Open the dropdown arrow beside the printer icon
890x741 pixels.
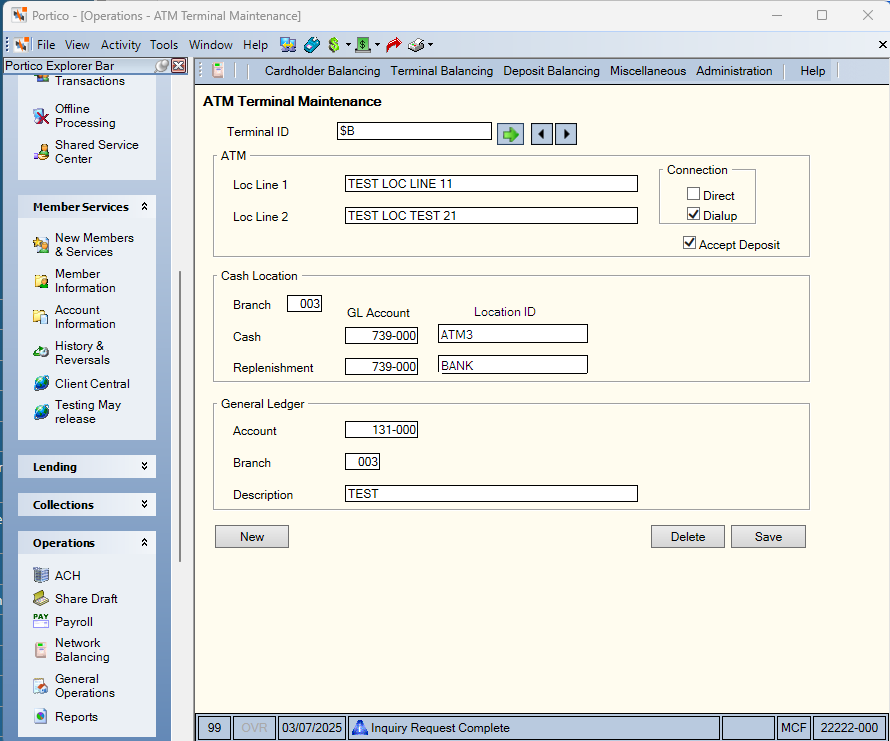point(430,44)
